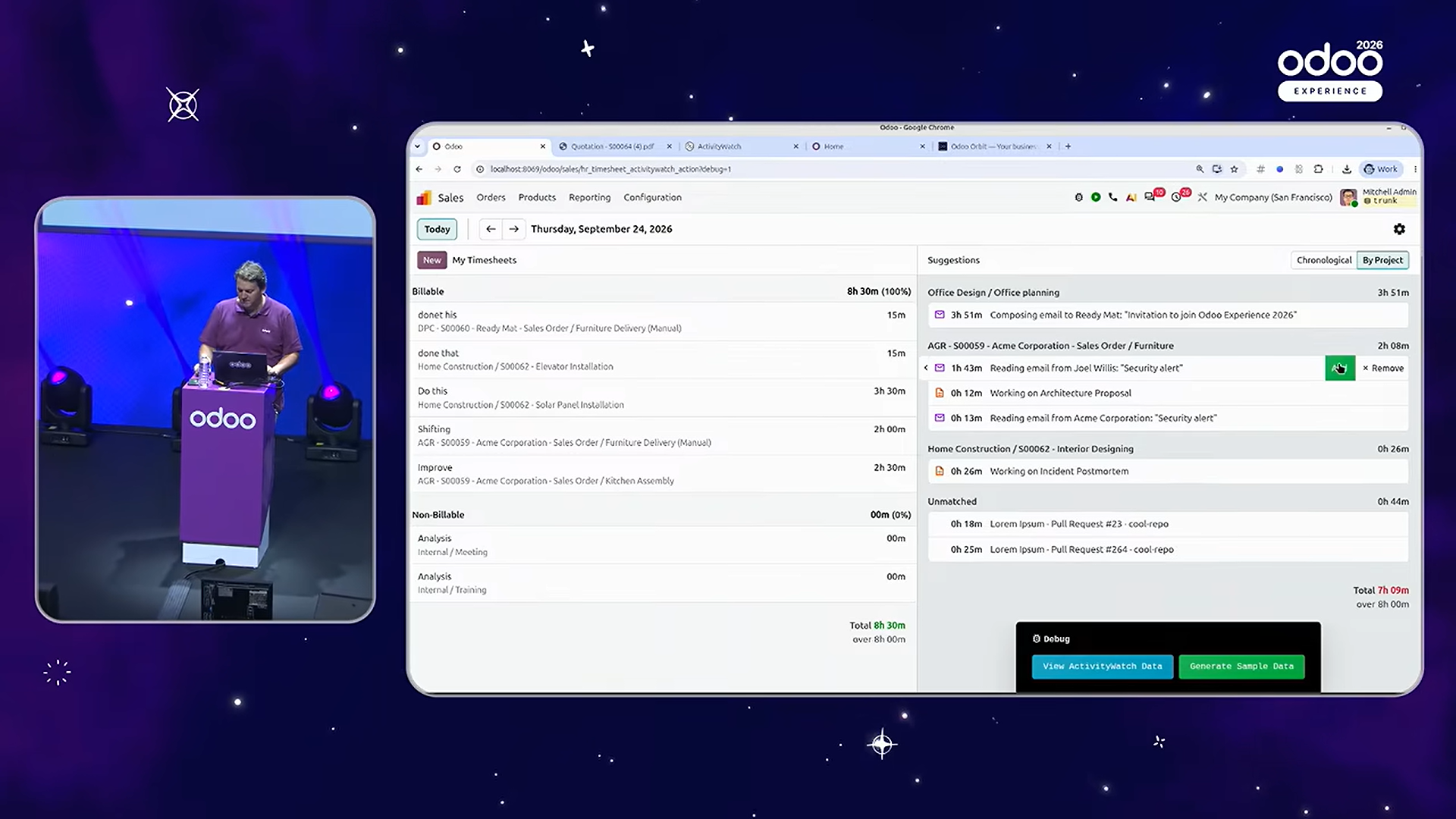Open tab search chevron in Chrome
The width and height of the screenshot is (1456, 819).
coord(417,146)
